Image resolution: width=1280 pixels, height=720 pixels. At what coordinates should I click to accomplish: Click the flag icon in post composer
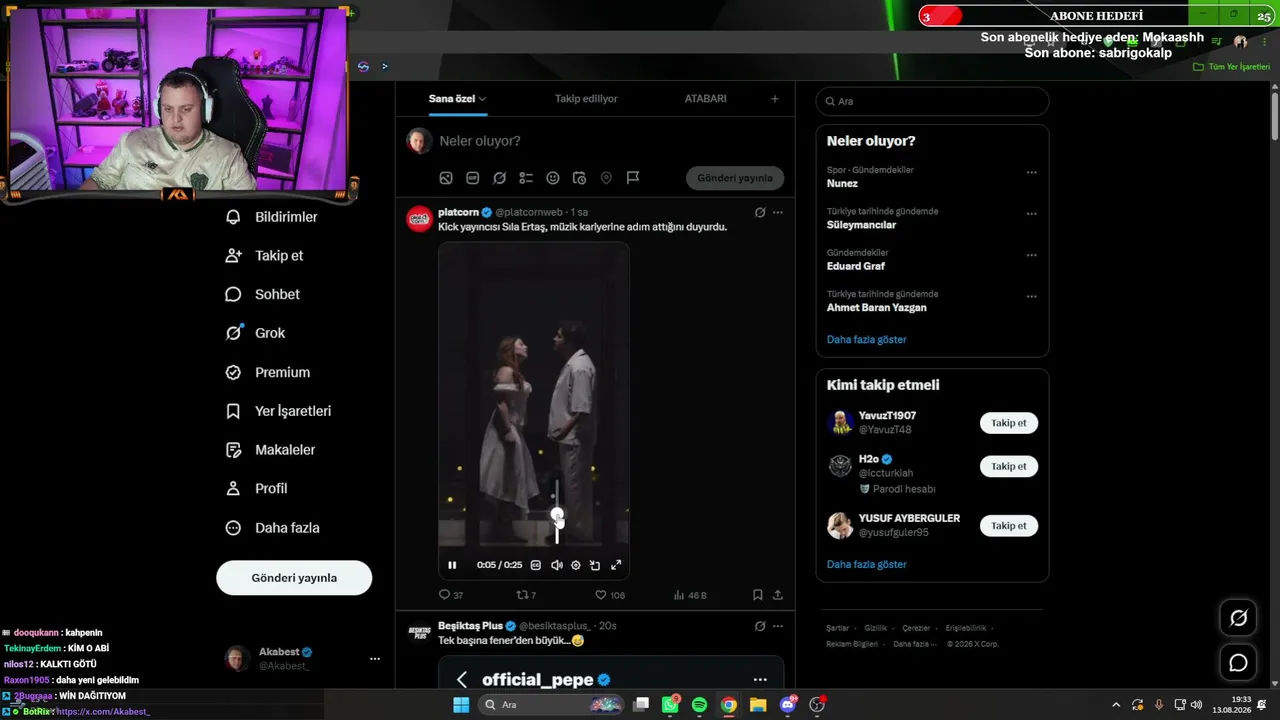pyautogui.click(x=633, y=178)
